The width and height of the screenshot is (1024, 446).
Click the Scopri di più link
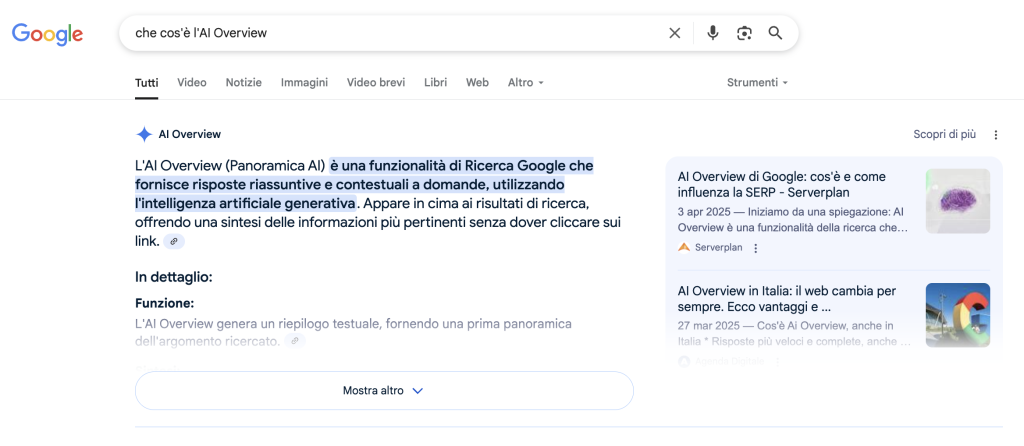coord(944,135)
